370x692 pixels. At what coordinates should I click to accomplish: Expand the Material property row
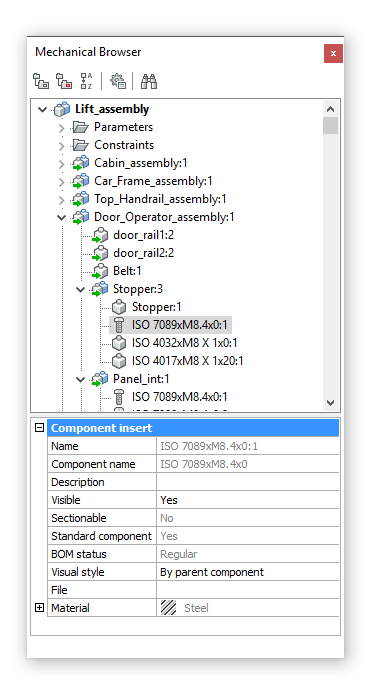pyautogui.click(x=40, y=608)
